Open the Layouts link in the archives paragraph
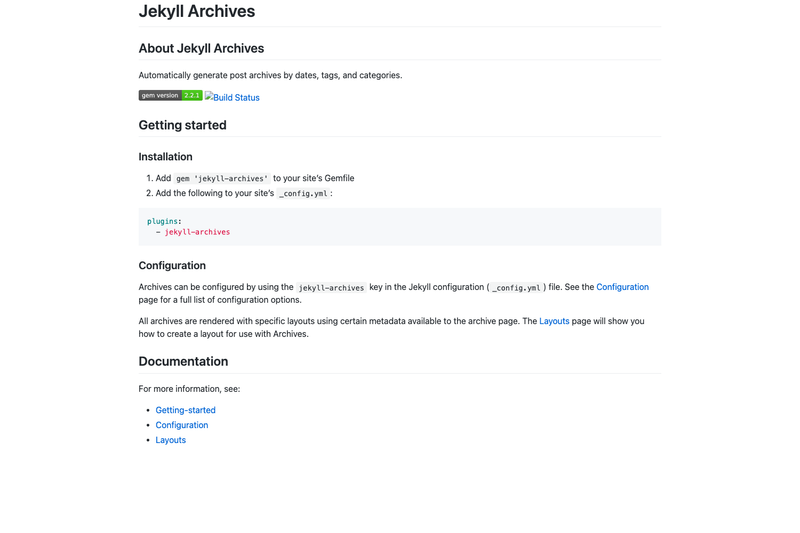 click(554, 321)
